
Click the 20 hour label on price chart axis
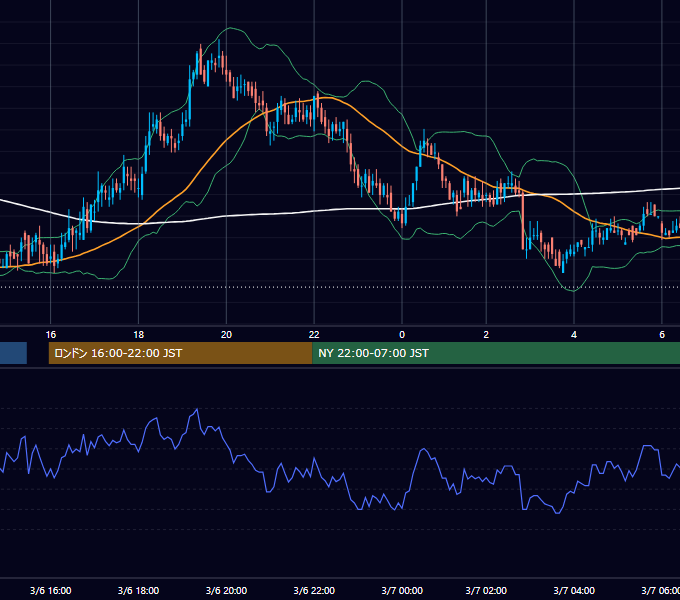tap(226, 335)
